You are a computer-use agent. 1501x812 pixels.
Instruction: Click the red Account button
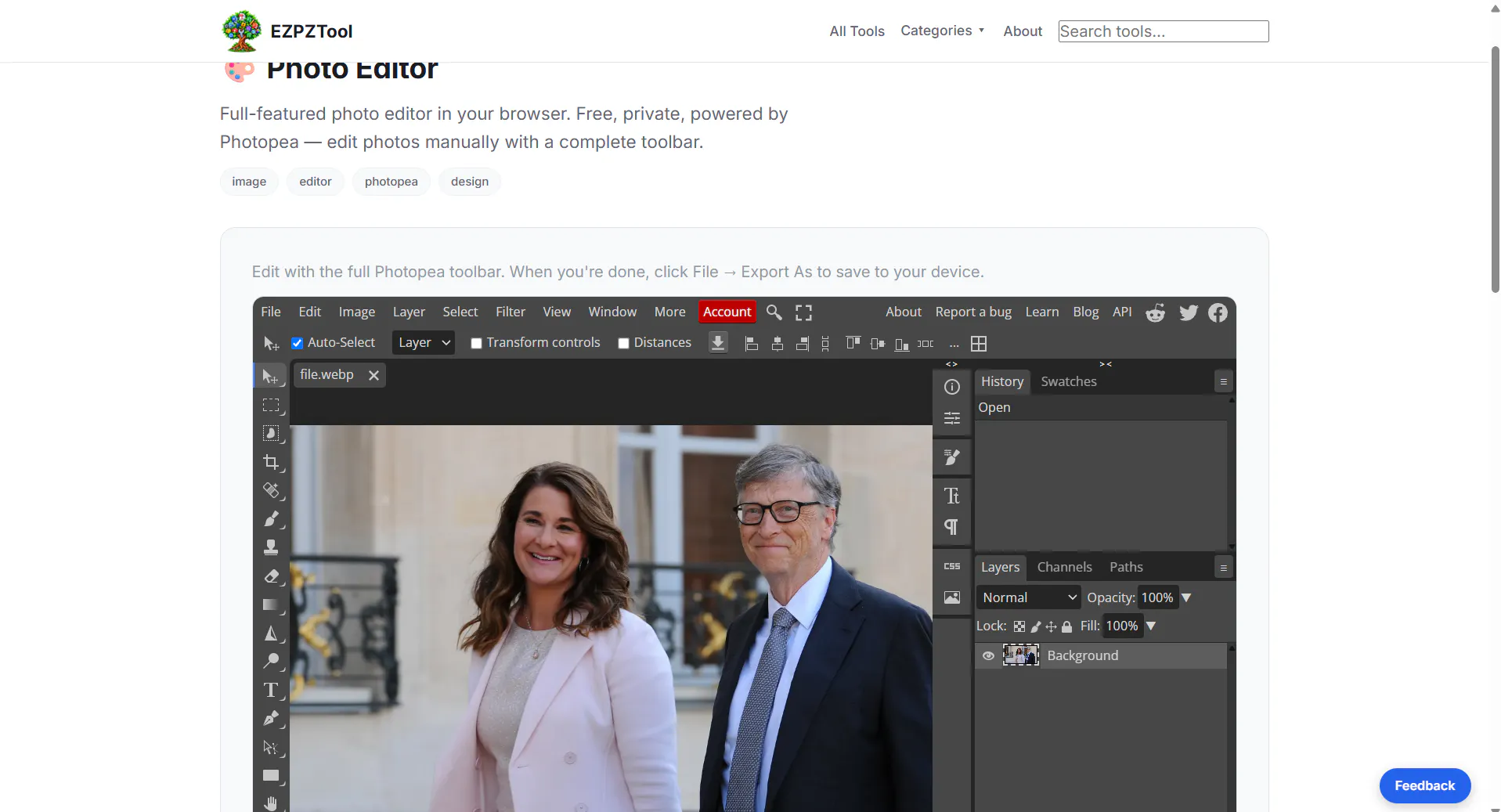coord(727,312)
